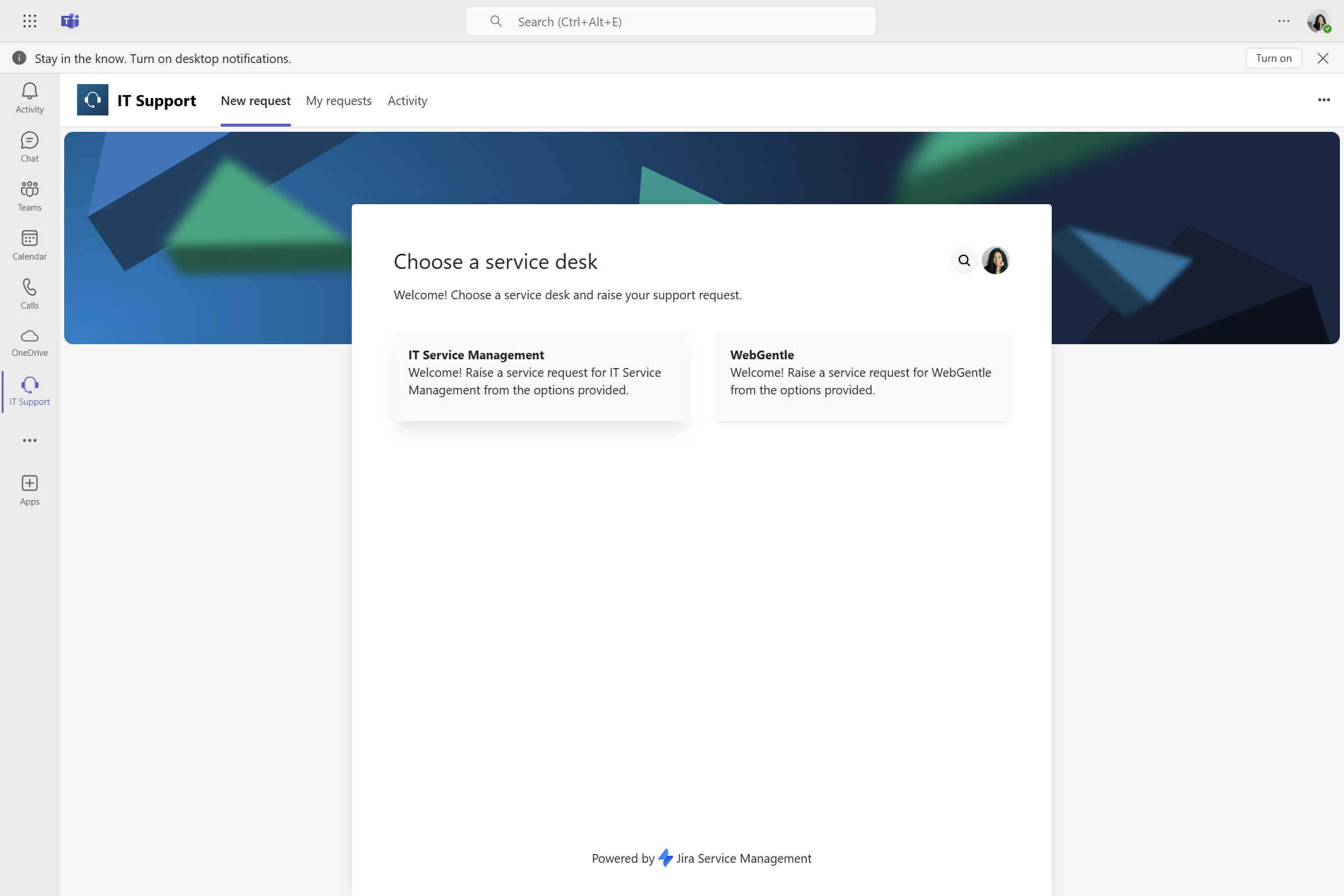Open the Activity bell in sidebar
The image size is (1344, 896).
tap(30, 97)
